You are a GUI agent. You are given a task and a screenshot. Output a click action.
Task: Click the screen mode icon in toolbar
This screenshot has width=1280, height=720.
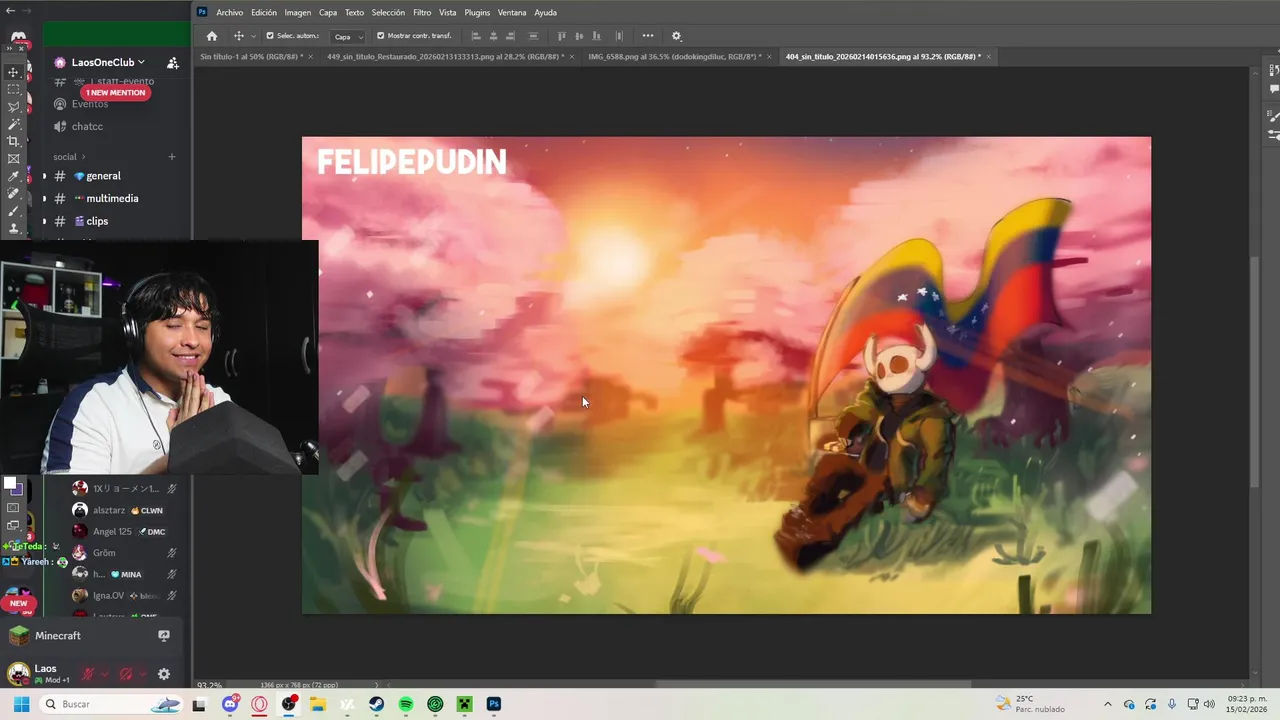tap(13, 525)
